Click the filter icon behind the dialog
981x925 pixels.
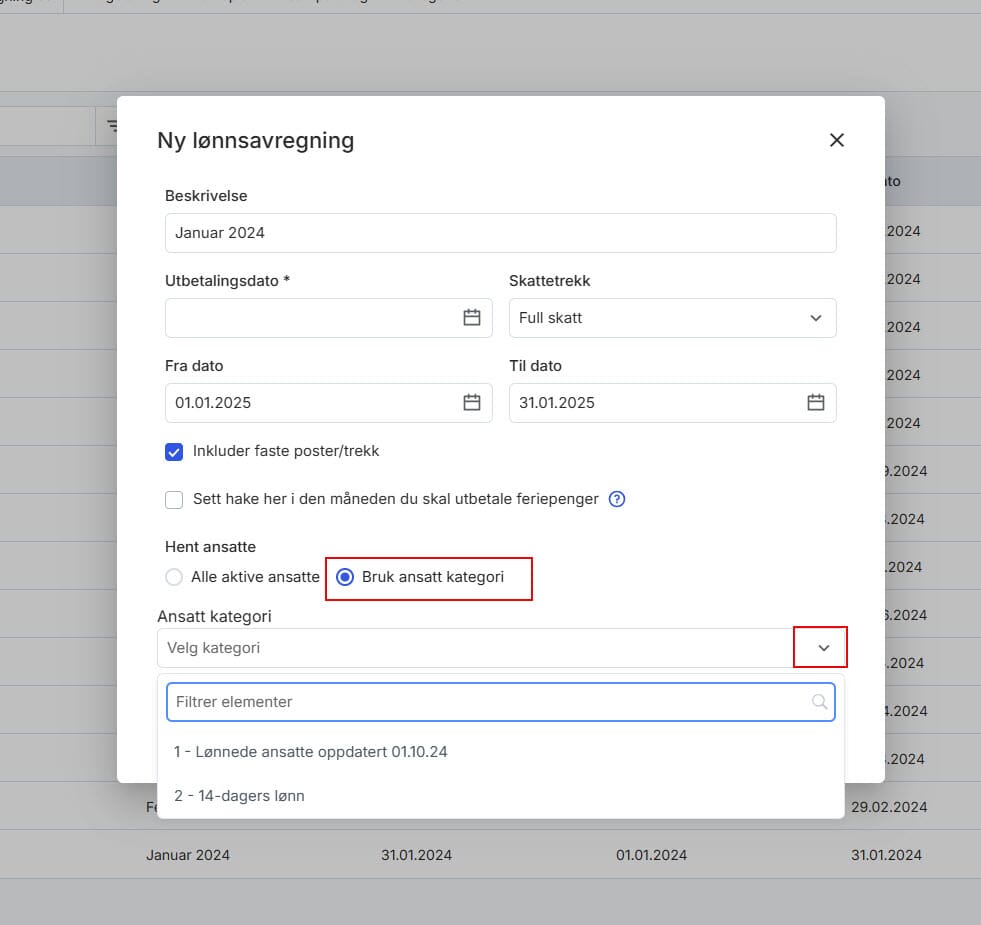112,126
